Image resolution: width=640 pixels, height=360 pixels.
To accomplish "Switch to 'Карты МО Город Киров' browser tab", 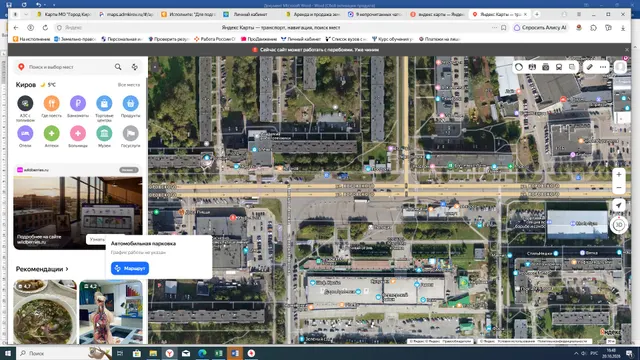I will click(x=63, y=14).
